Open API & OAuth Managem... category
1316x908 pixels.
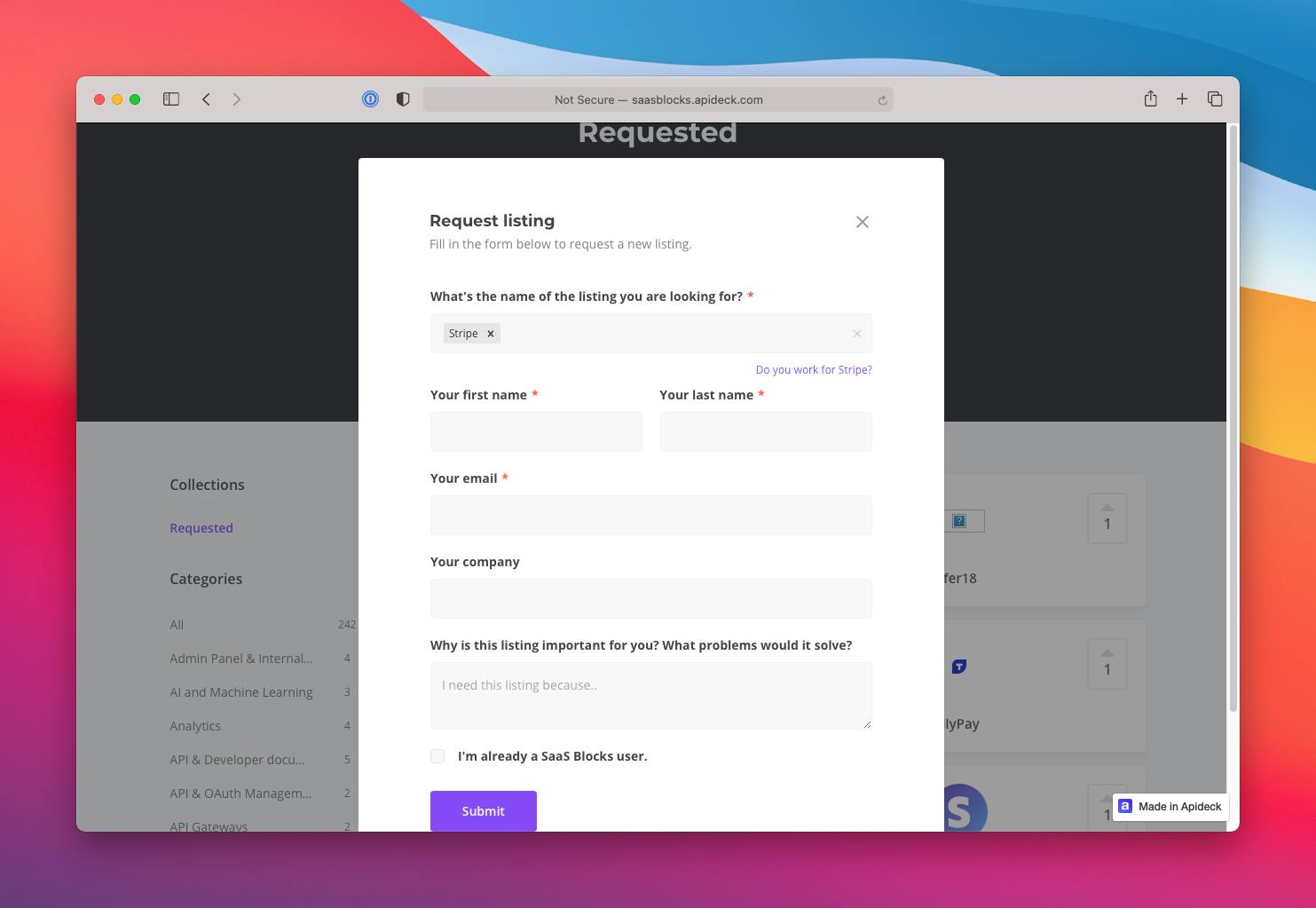tap(240, 794)
